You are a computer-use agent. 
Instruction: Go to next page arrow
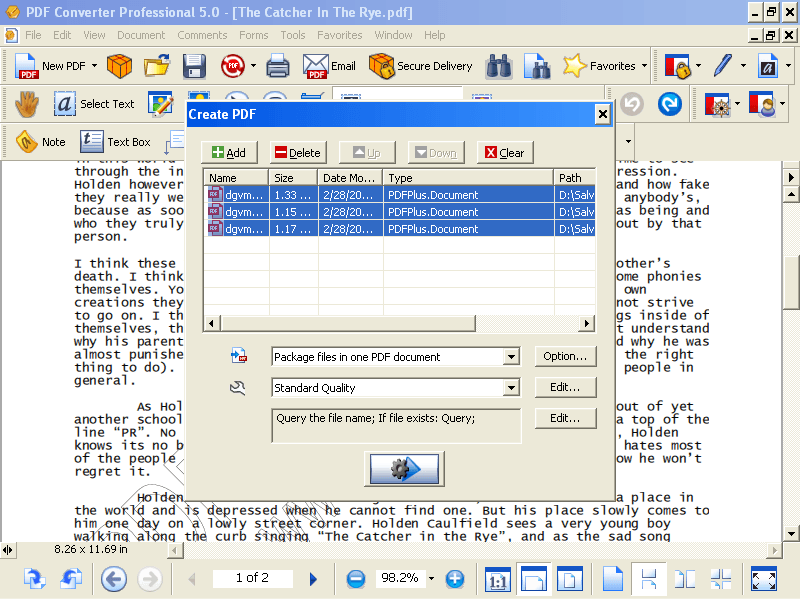coord(313,579)
